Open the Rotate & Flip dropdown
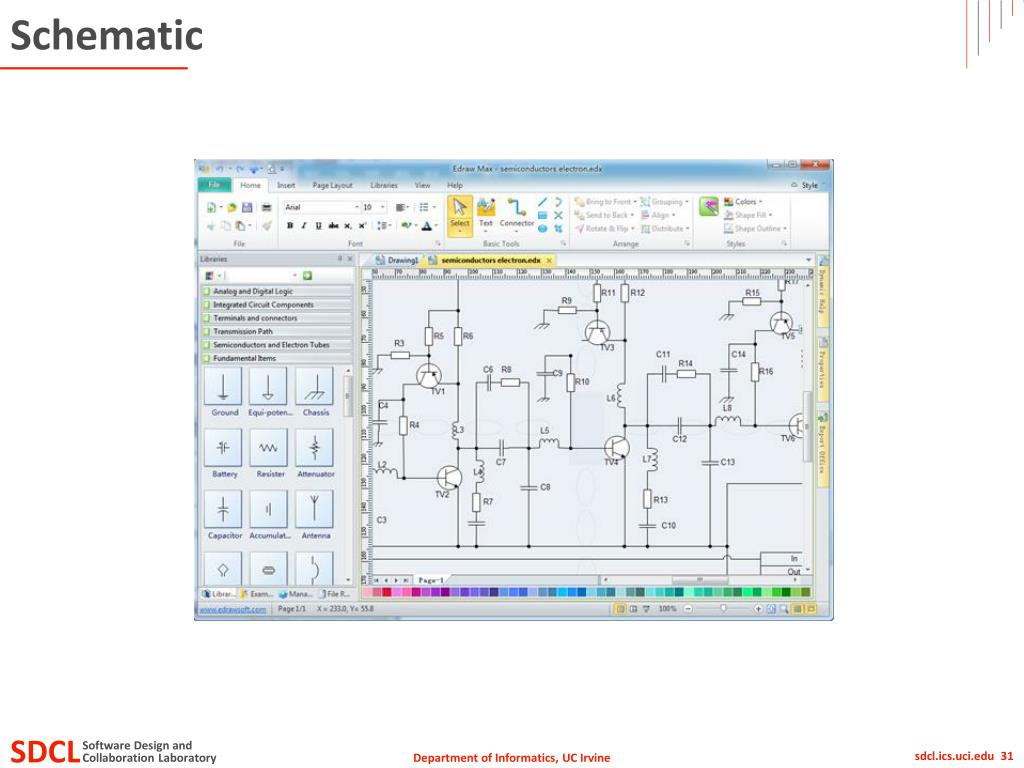Viewport: 1024px width, 768px height. [605, 229]
